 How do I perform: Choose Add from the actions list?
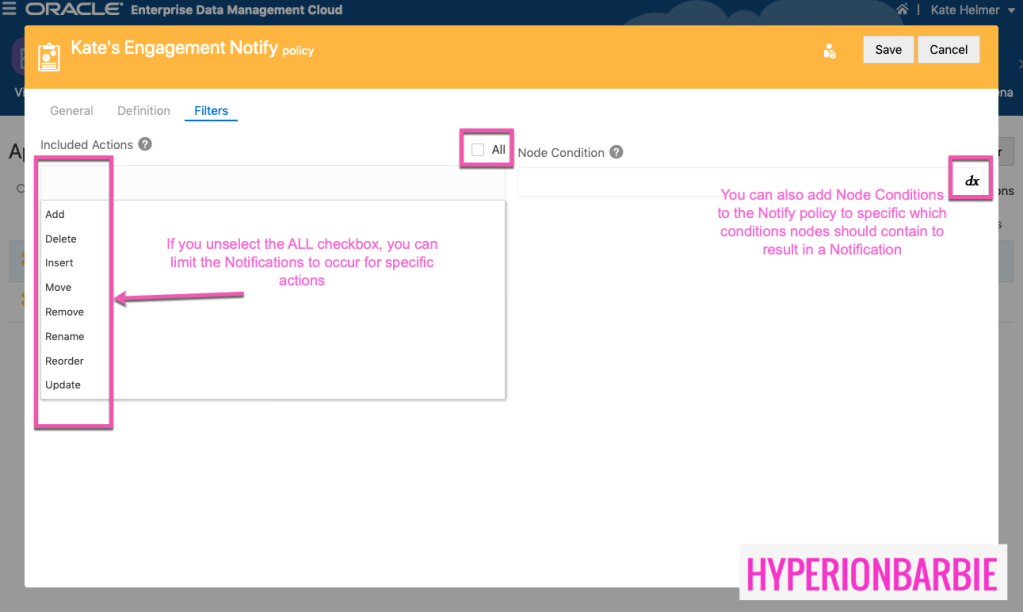55,214
